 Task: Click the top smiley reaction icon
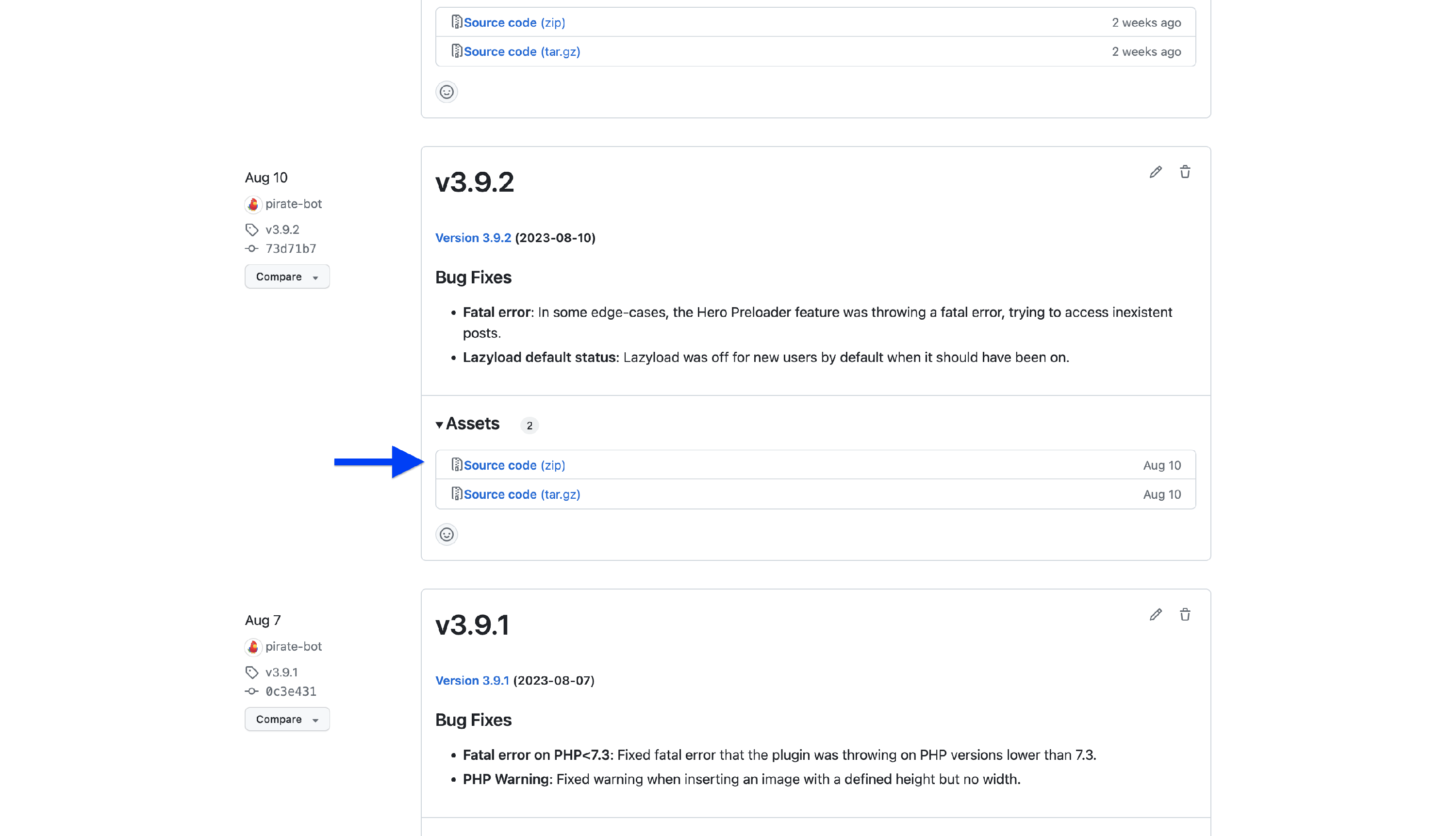coord(447,92)
